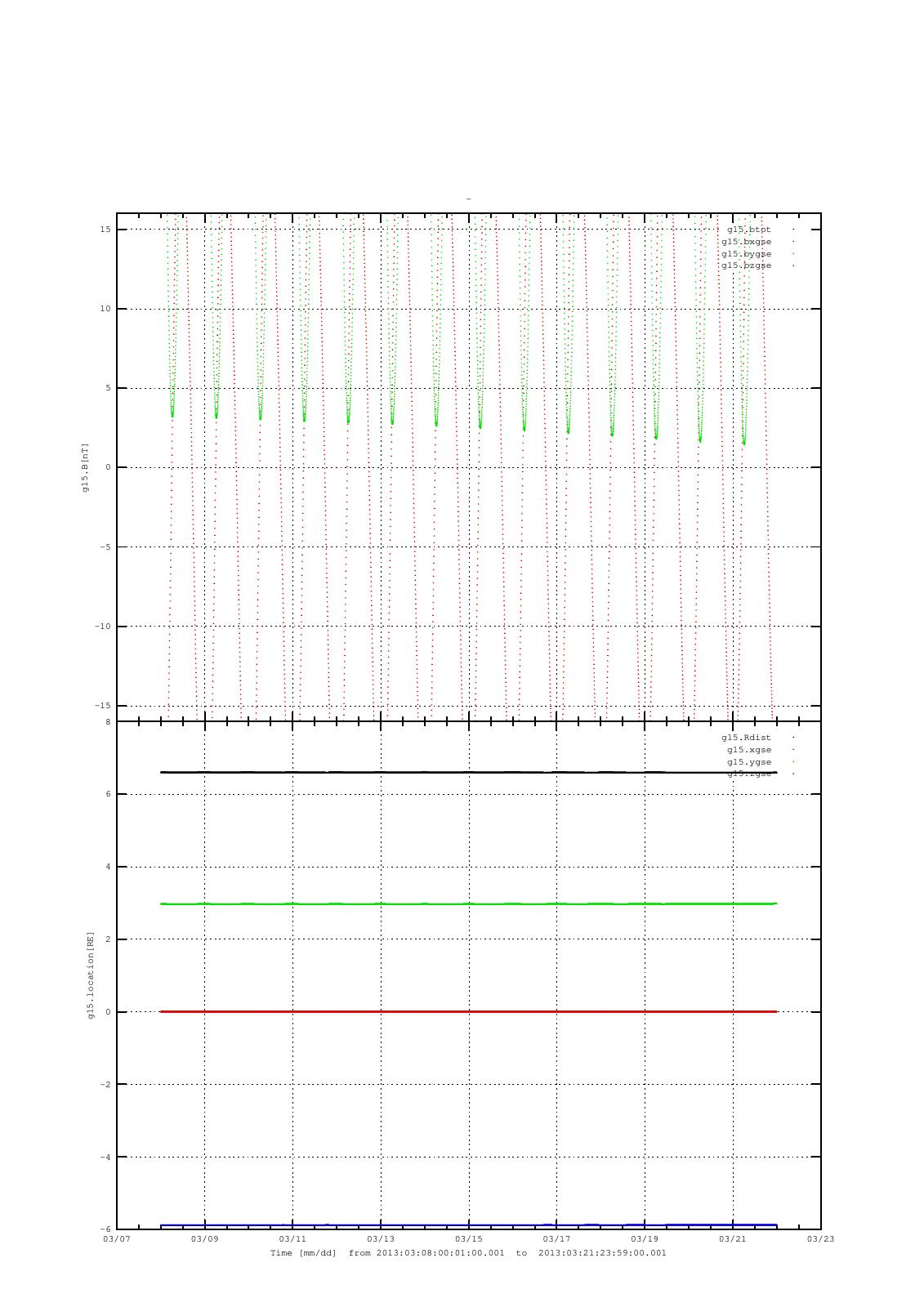924x1307 pixels.
Task: Click the green ygse line in location plot
Action: pyautogui.click(x=468, y=903)
